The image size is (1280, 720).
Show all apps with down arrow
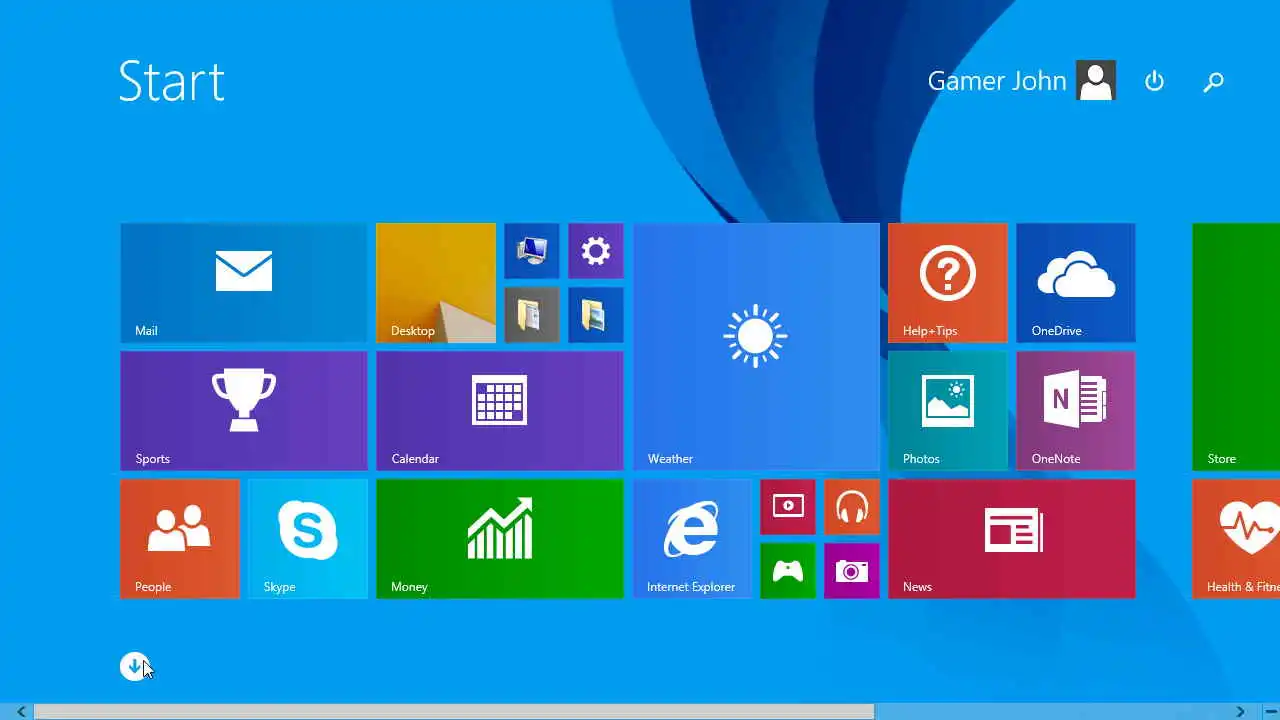tap(134, 666)
